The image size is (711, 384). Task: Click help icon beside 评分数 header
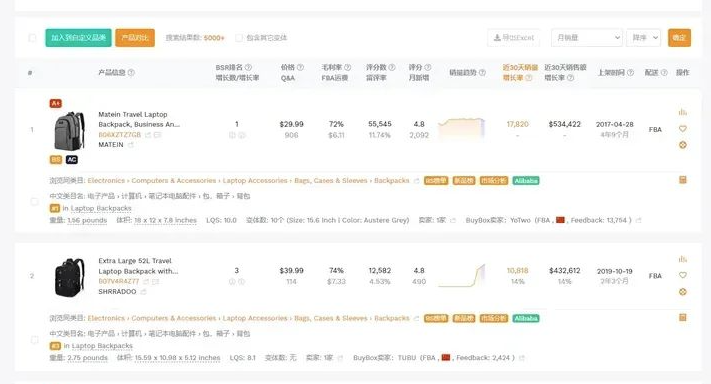tap(392, 67)
